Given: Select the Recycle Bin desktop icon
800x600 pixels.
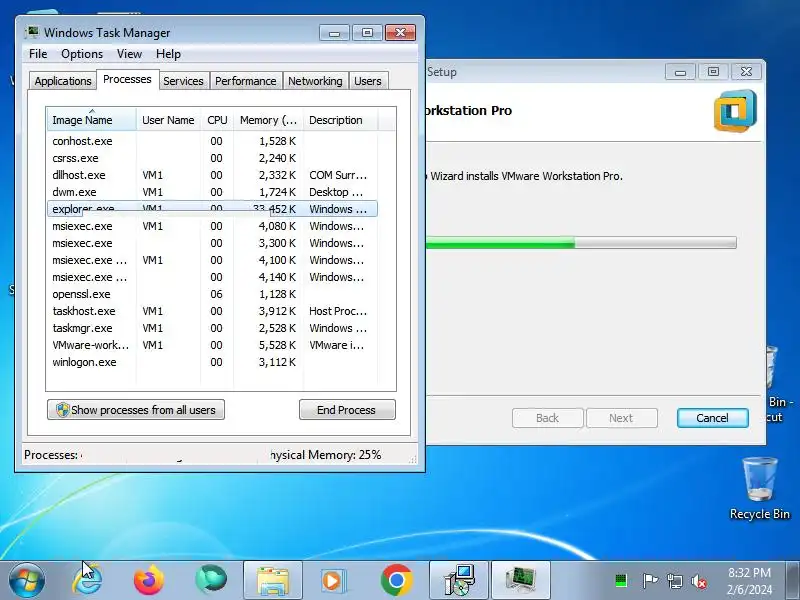Looking at the screenshot, I should pos(759,489).
